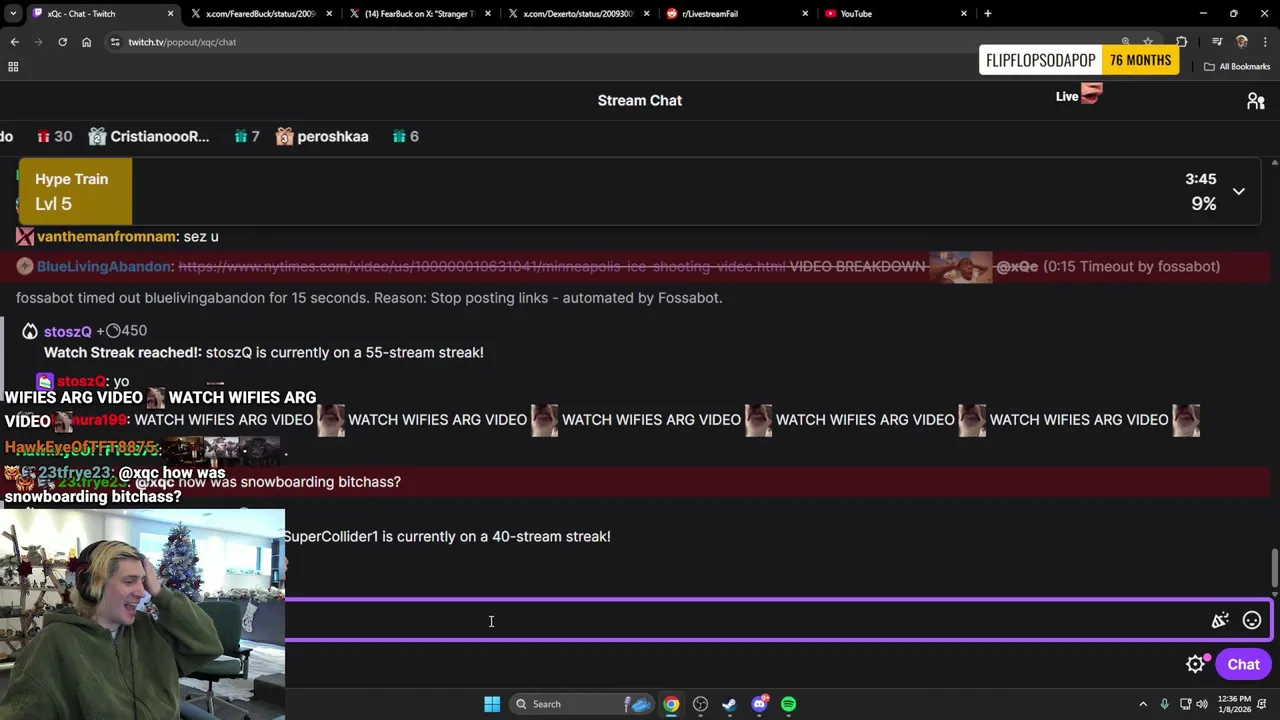The width and height of the screenshot is (1280, 720).
Task: Open the emote picker smiley
Action: 1252,621
